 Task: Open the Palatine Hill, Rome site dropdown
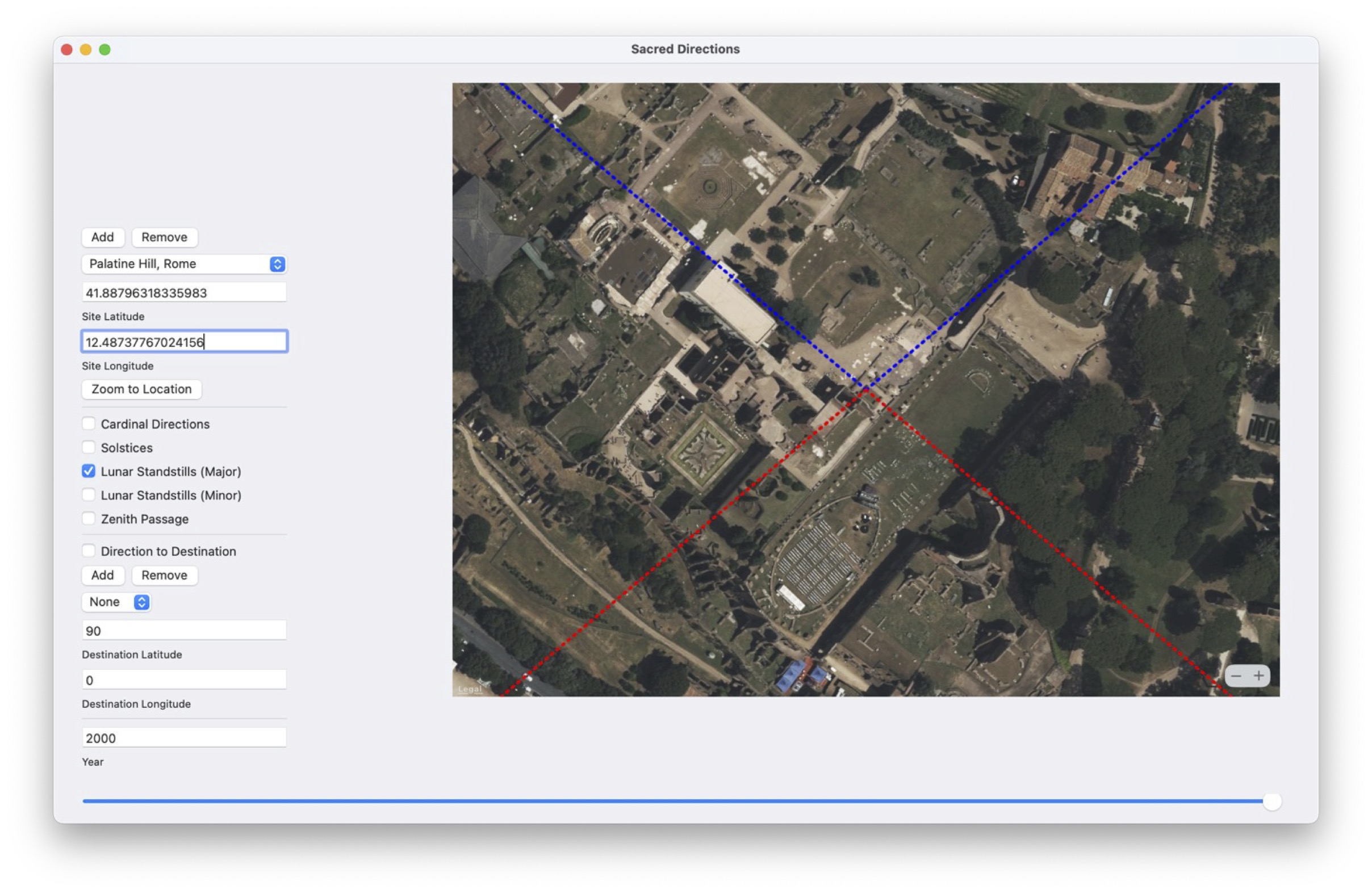click(x=185, y=264)
